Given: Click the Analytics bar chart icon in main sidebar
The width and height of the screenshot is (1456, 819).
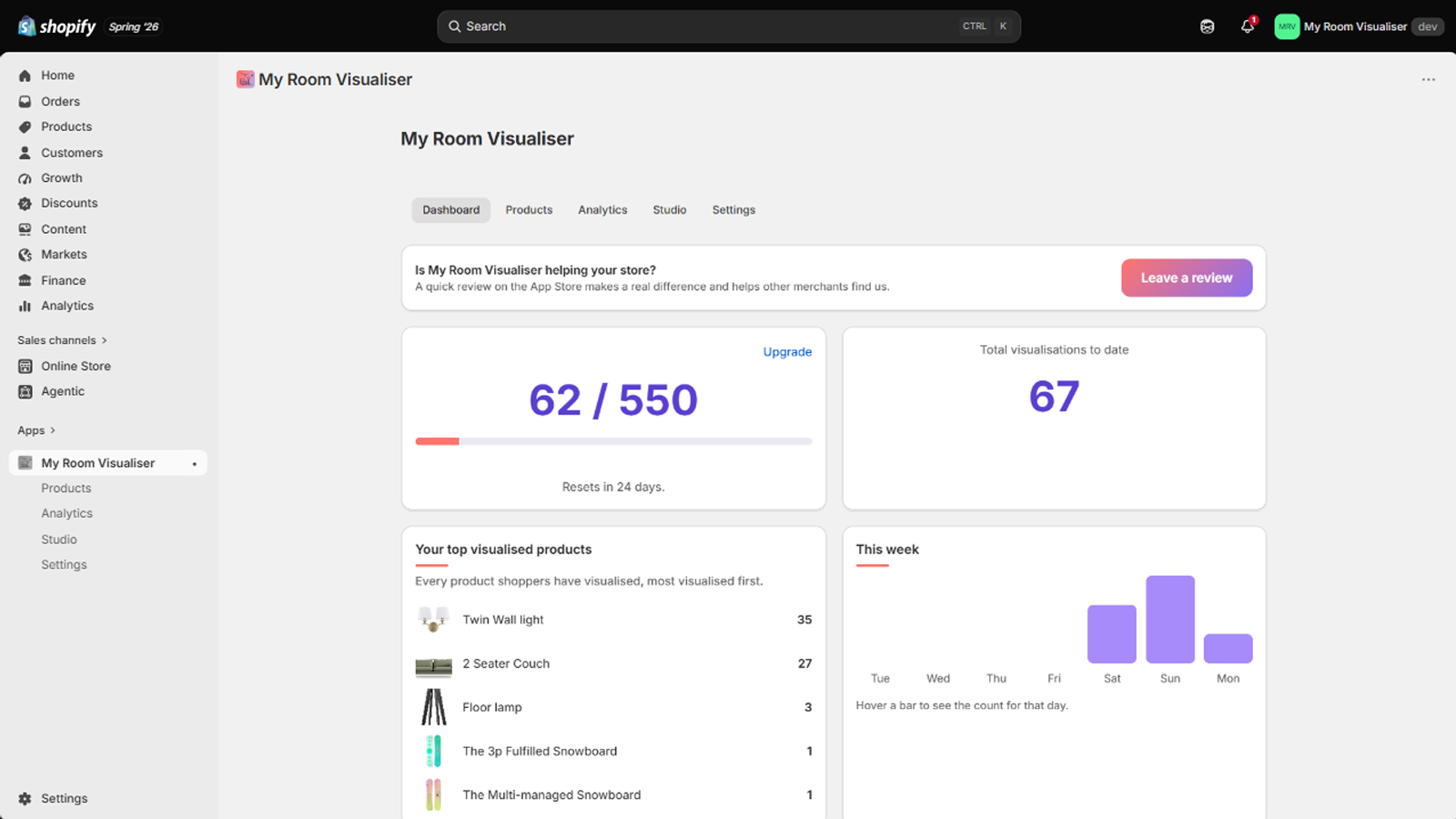Looking at the screenshot, I should (x=25, y=306).
